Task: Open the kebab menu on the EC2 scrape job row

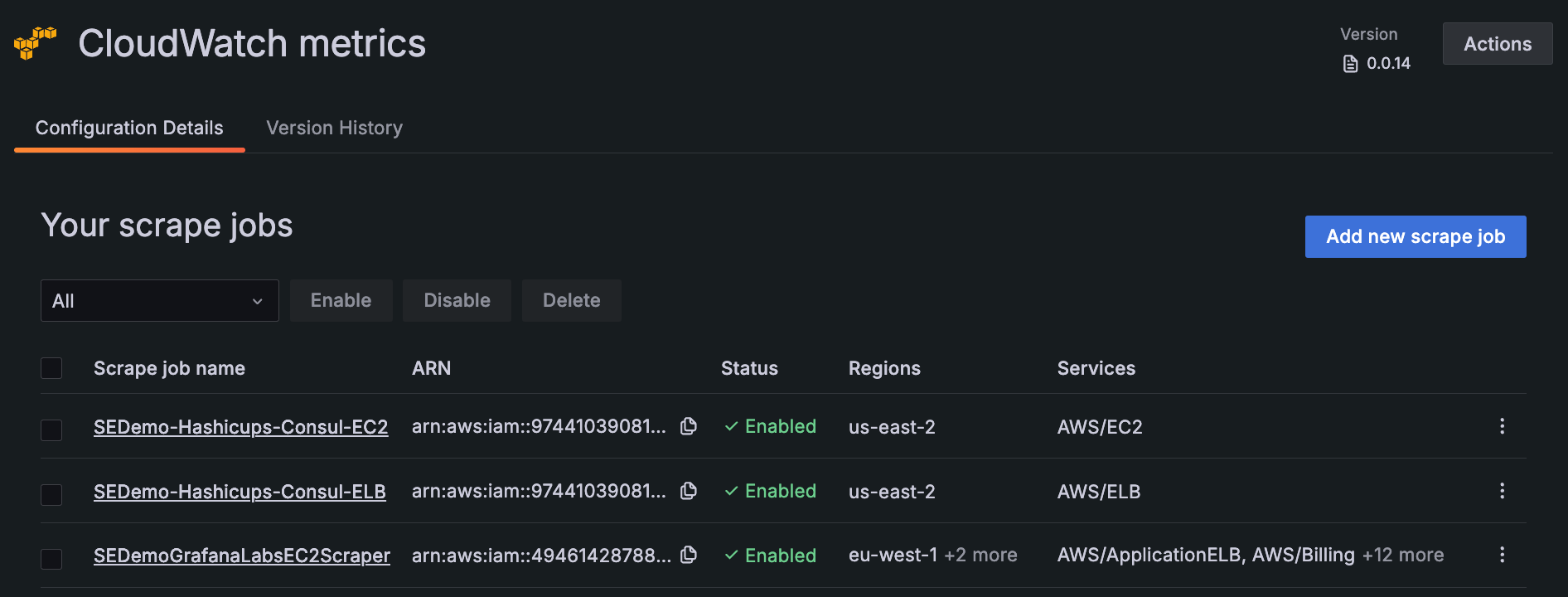Action: point(1503,426)
